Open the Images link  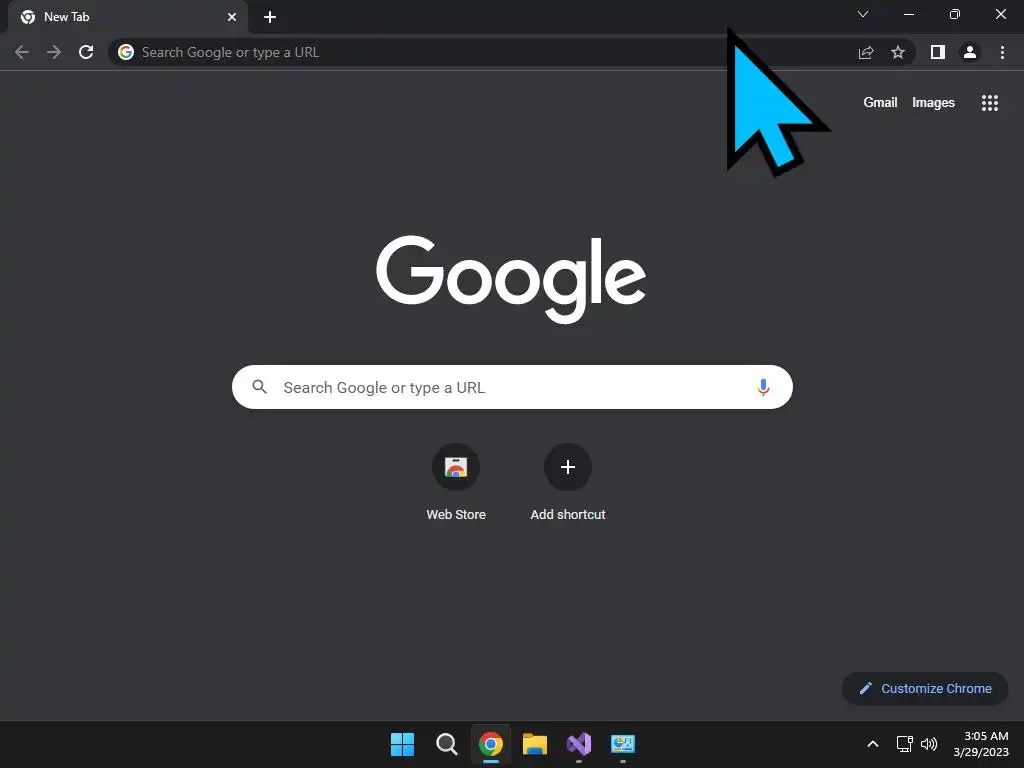tap(933, 103)
